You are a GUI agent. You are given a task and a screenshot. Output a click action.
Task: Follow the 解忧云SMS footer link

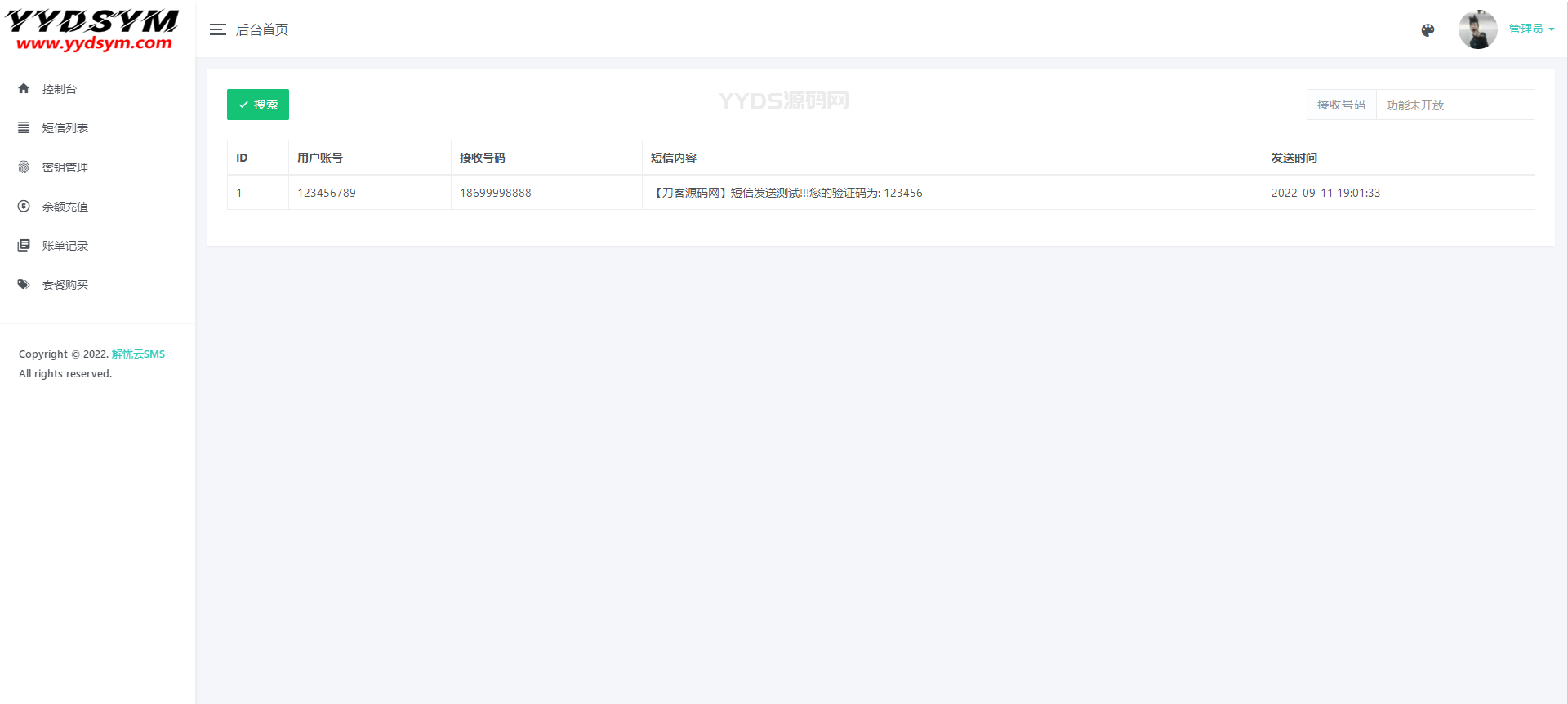(138, 354)
